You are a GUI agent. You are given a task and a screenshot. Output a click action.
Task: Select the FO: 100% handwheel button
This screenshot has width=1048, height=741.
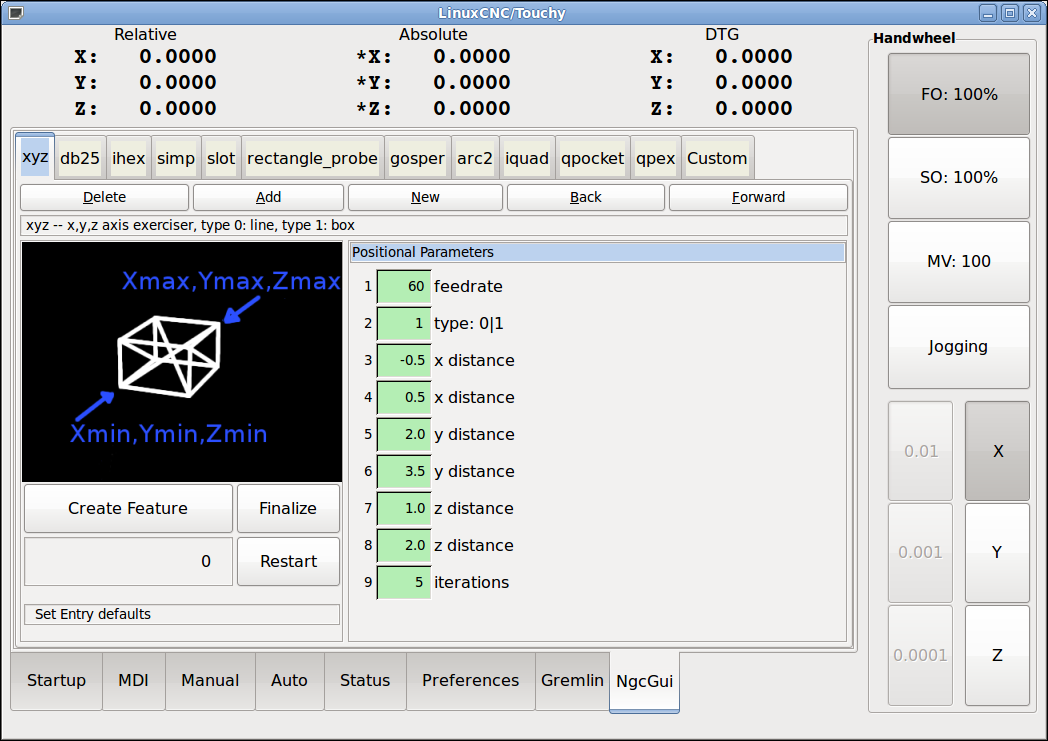tap(958, 94)
